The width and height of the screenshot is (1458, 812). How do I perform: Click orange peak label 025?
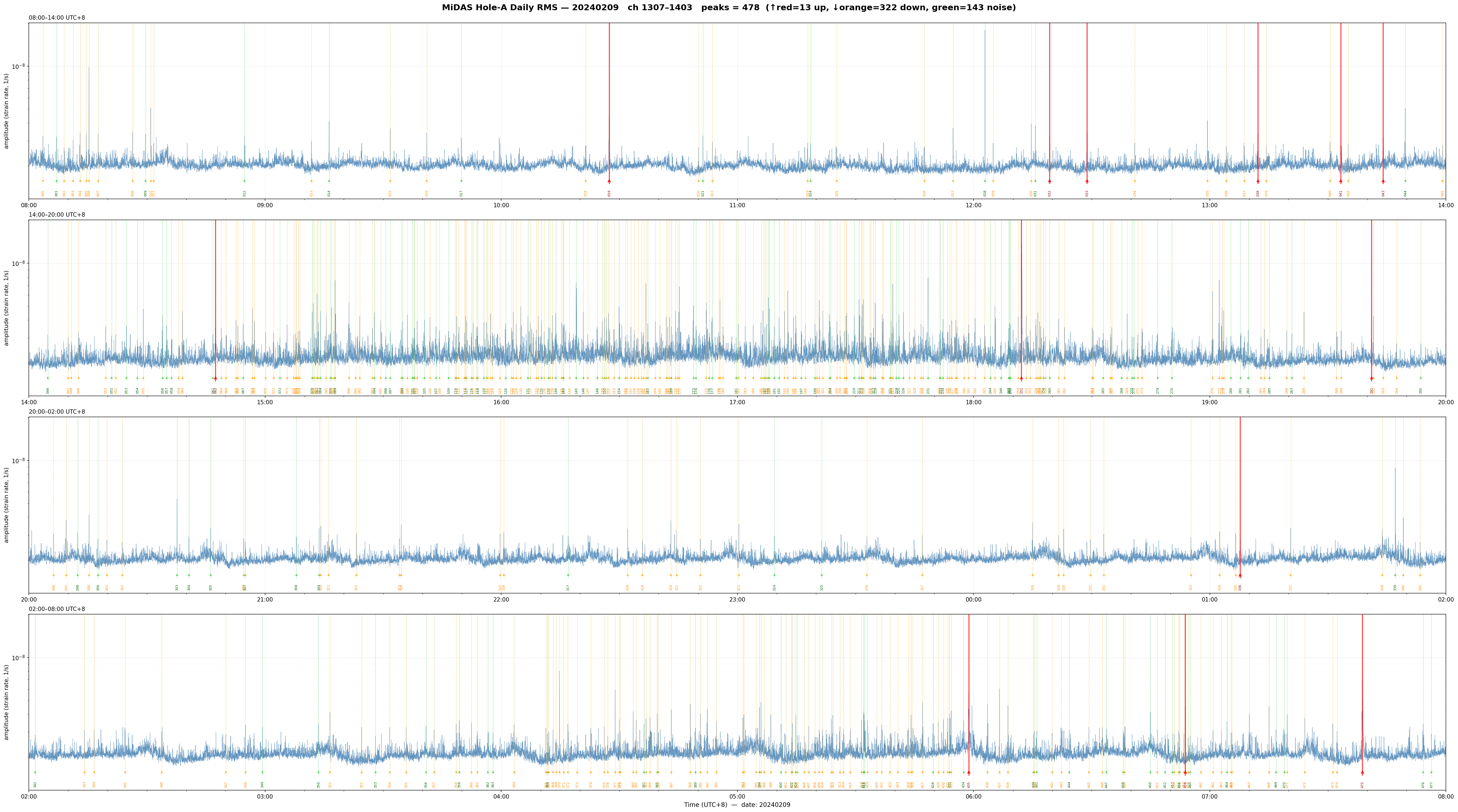pos(837,194)
